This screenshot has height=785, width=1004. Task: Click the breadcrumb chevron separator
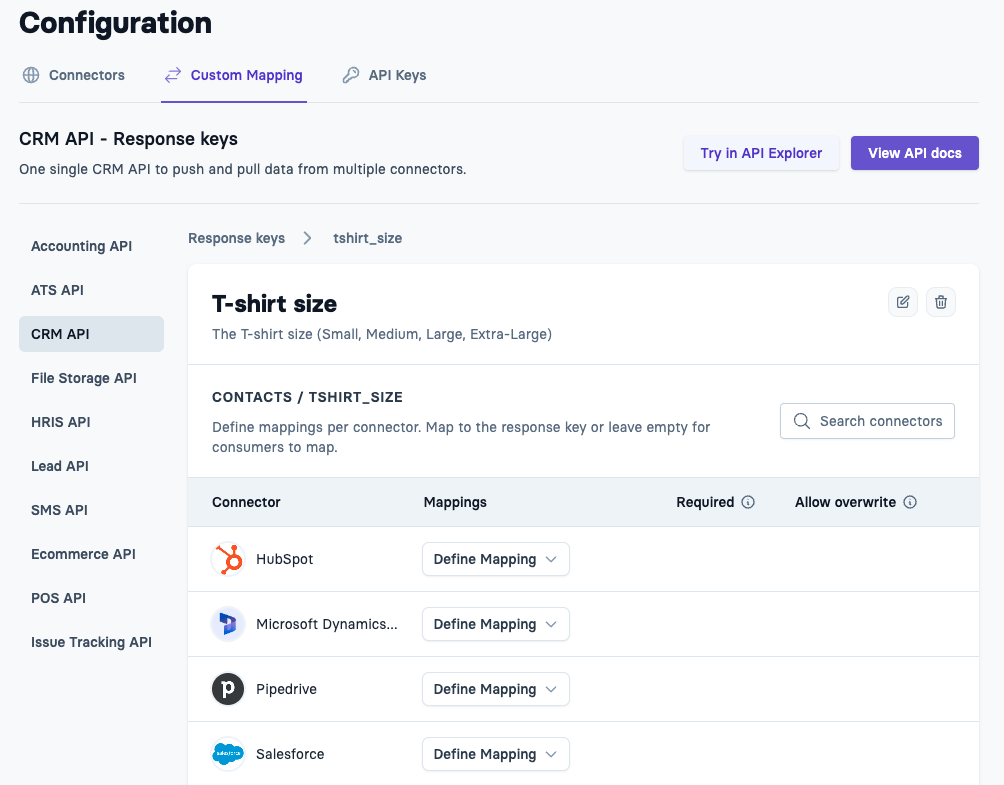point(307,238)
